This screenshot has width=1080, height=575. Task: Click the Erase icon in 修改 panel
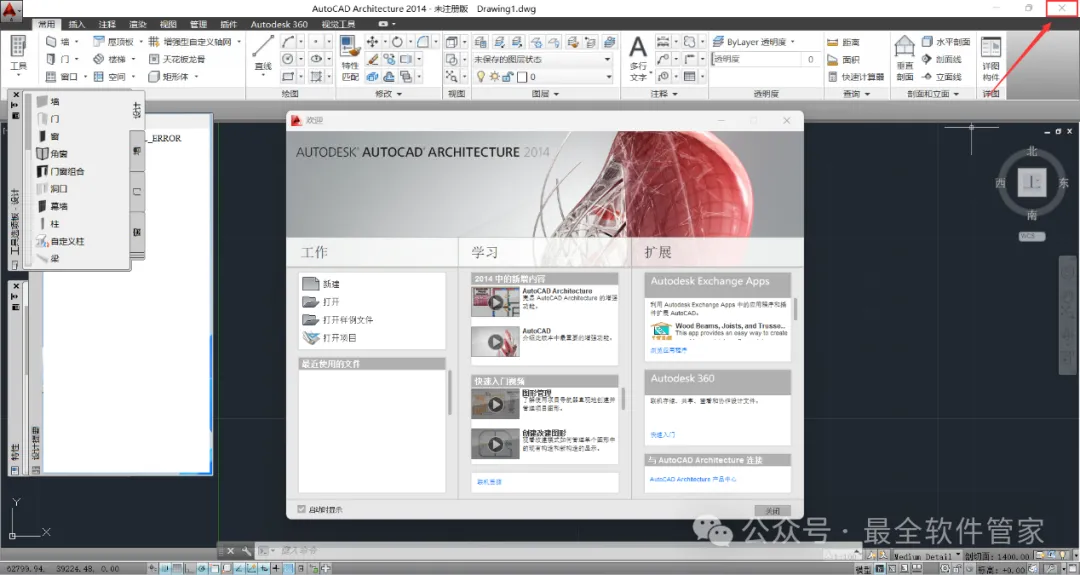tap(373, 59)
